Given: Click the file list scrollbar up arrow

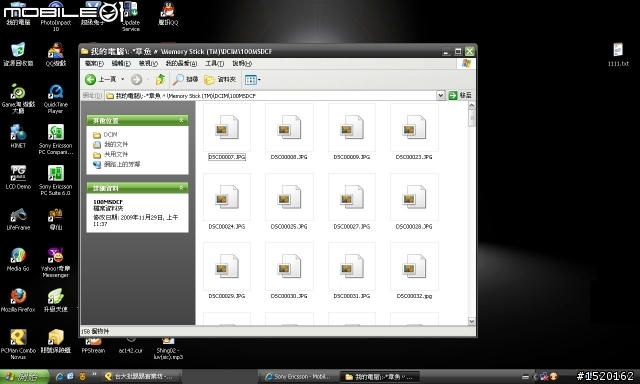Looking at the screenshot, I should coord(471,106).
